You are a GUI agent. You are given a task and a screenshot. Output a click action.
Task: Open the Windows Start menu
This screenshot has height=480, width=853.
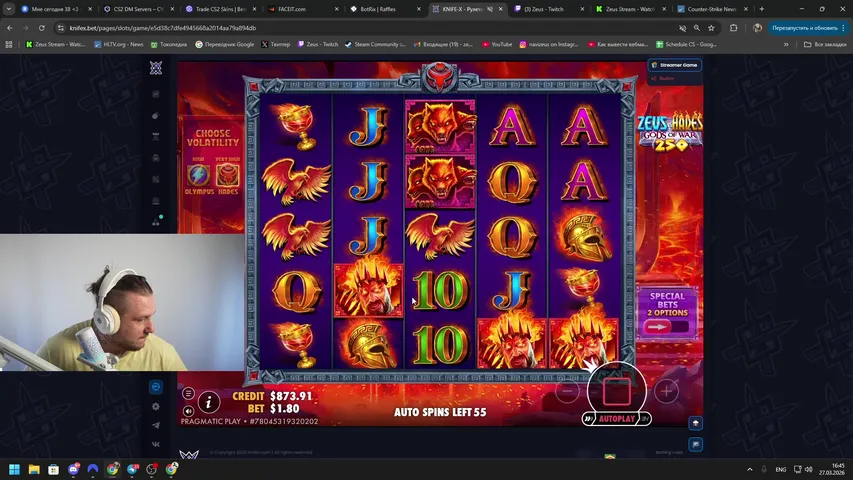[x=15, y=469]
